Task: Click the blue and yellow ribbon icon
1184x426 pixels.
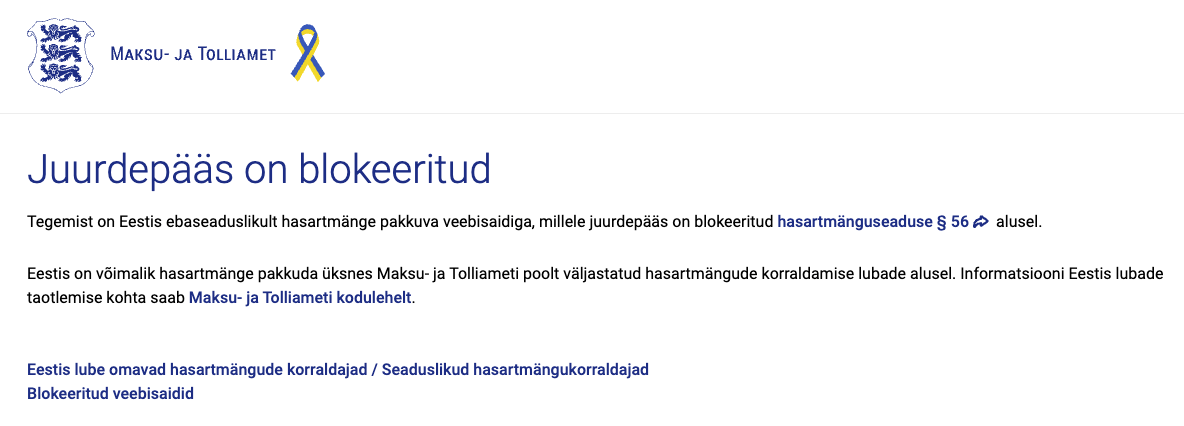Action: coord(308,54)
